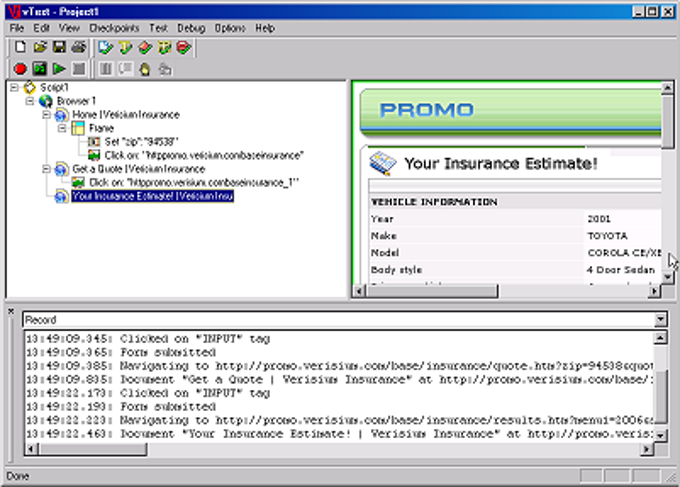The image size is (680, 487).
Task: Open the Help menu
Action: point(265,28)
